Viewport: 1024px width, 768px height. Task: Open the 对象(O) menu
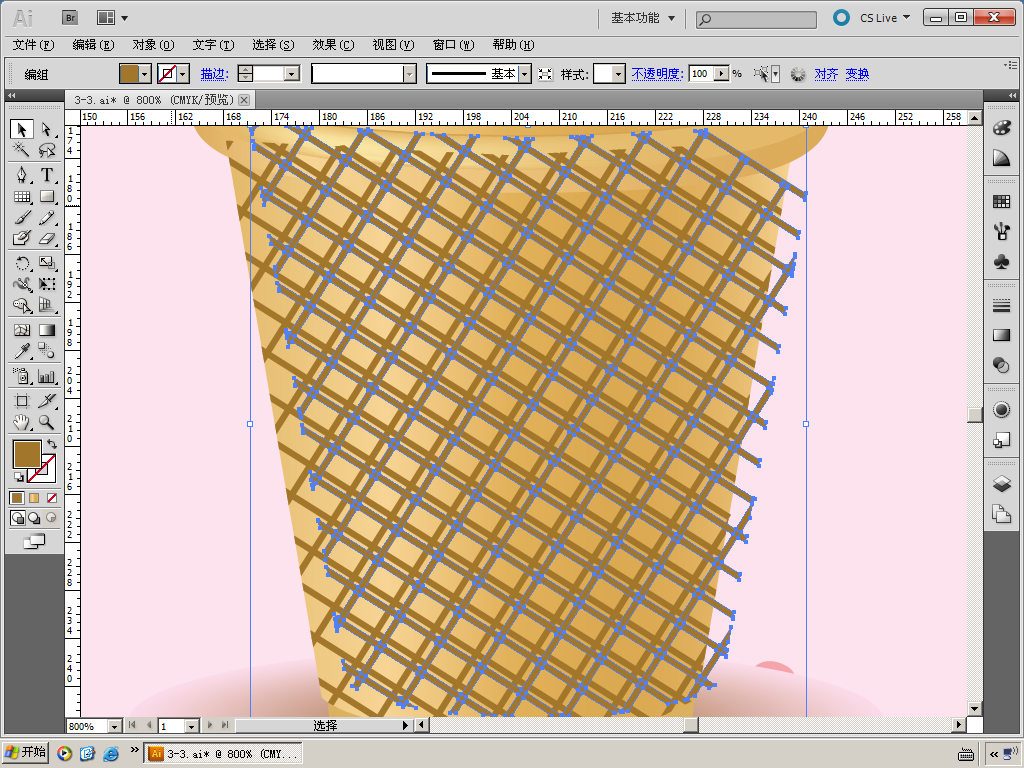click(153, 45)
